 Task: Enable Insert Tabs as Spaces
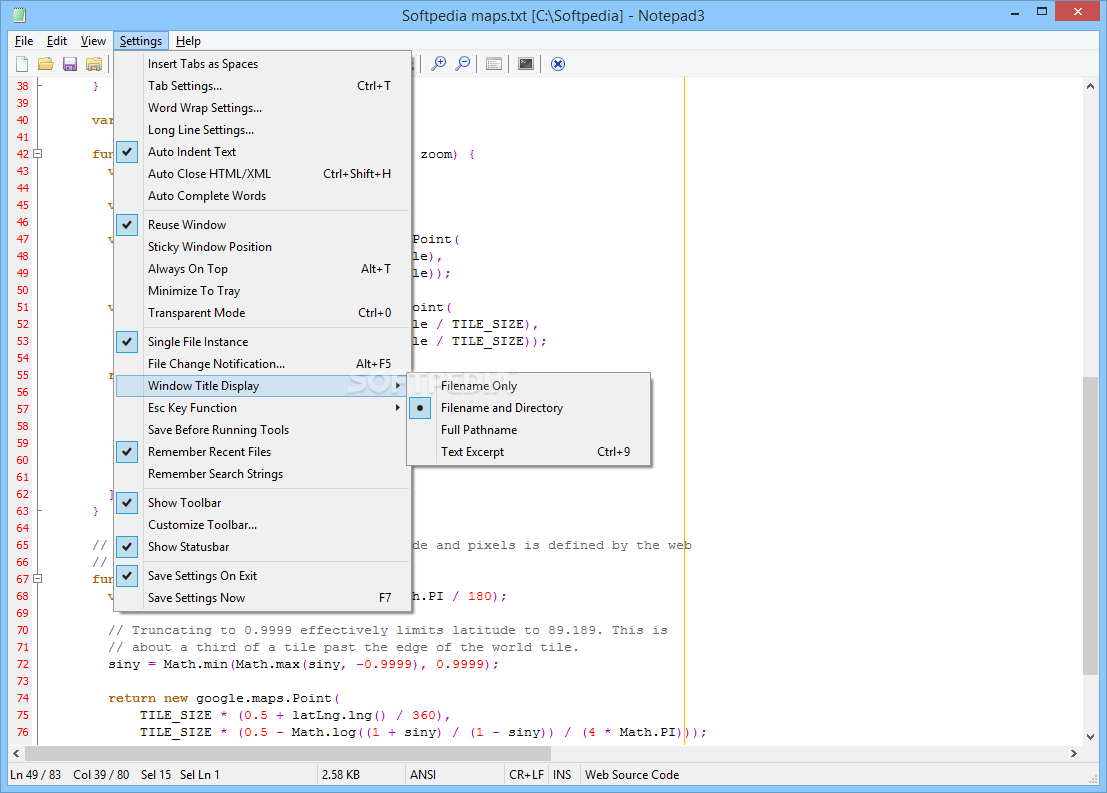click(262, 64)
